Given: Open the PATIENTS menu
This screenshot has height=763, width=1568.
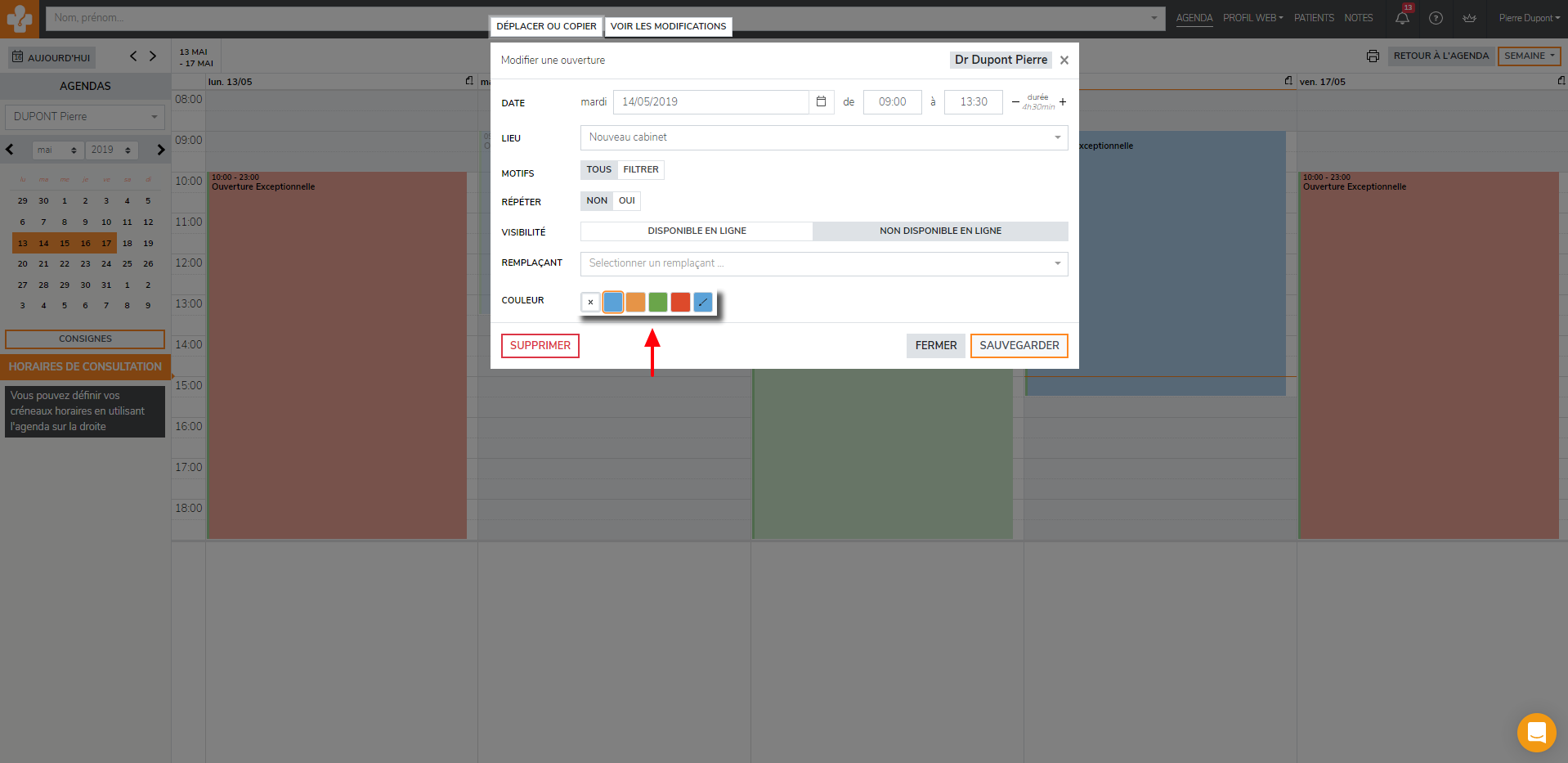Looking at the screenshot, I should click(1314, 18).
